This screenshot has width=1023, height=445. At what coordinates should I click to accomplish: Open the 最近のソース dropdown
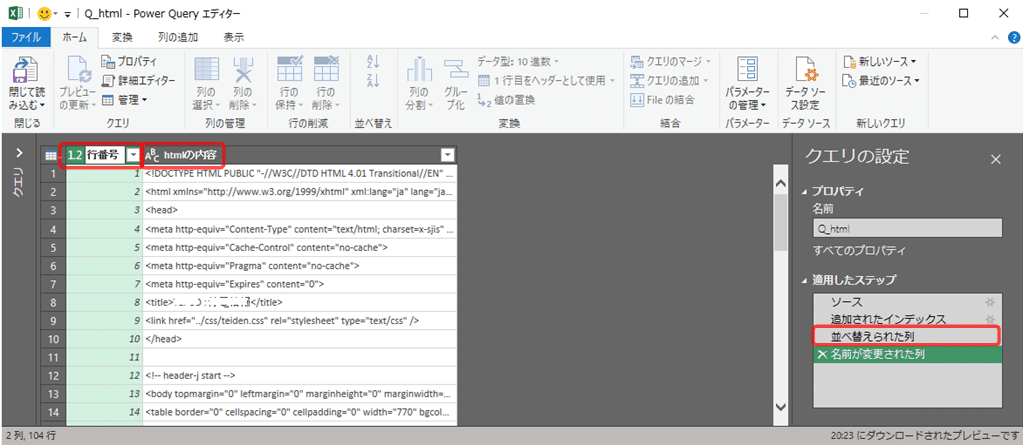click(881, 81)
